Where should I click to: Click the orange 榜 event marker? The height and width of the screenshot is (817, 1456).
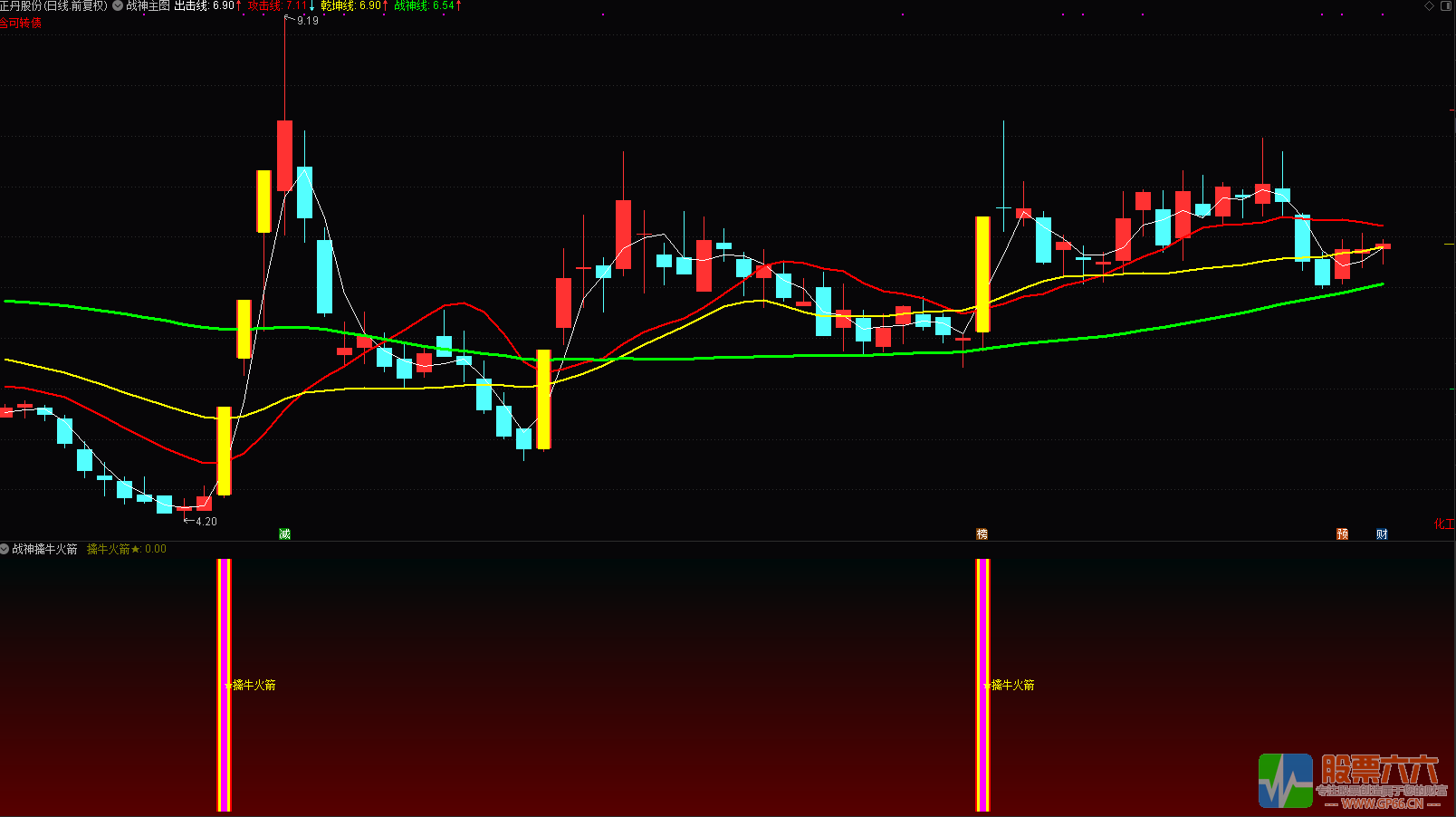982,534
